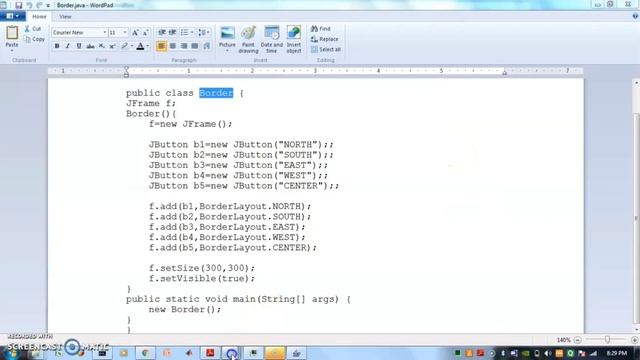Click the clock in system tray
The width and height of the screenshot is (640, 360).
[x=617, y=353]
